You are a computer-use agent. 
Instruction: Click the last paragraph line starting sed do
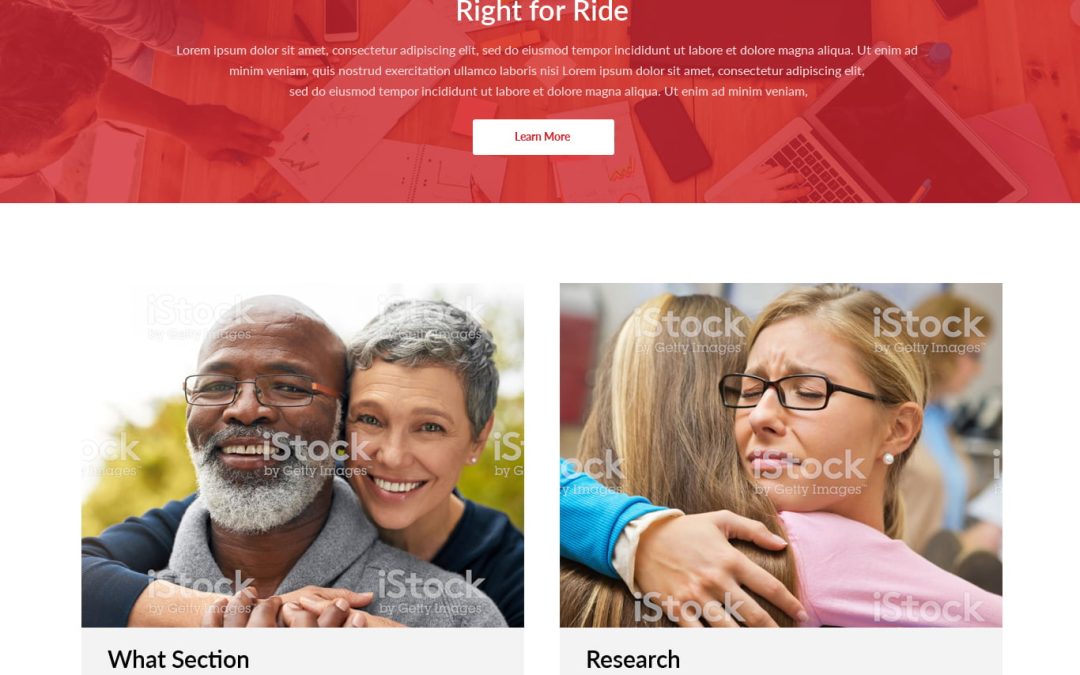(548, 92)
